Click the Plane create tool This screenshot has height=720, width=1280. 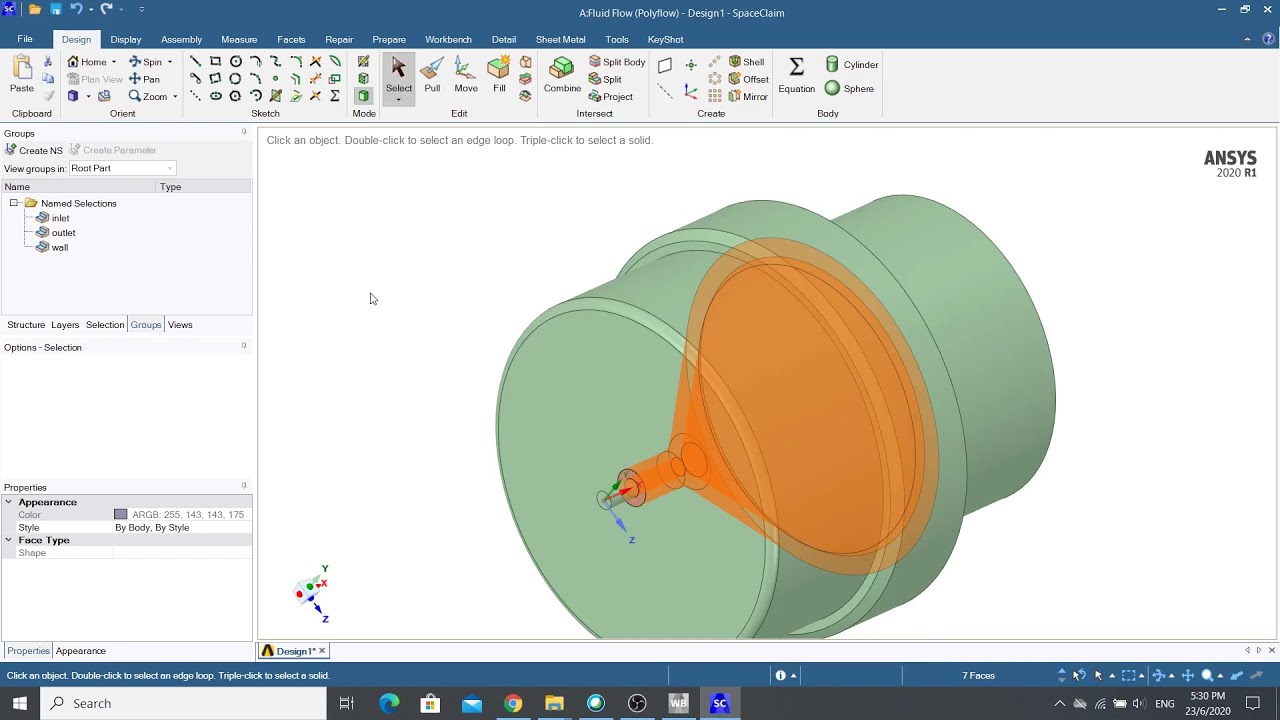pyautogui.click(x=665, y=66)
